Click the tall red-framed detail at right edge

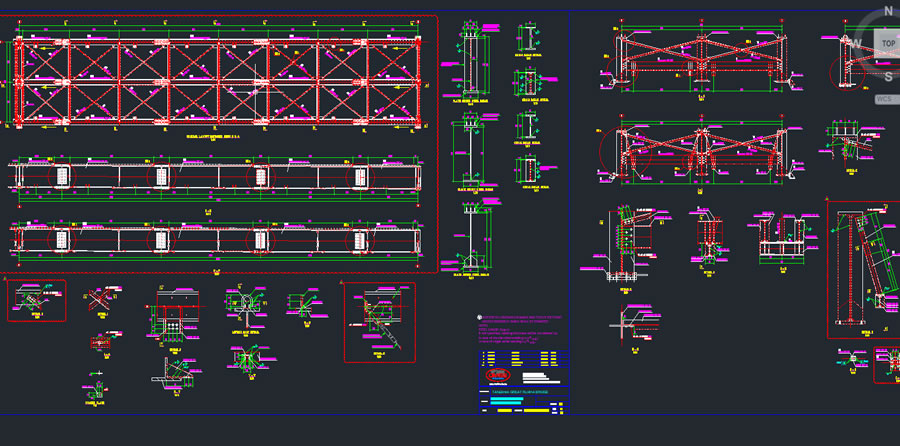click(x=862, y=270)
